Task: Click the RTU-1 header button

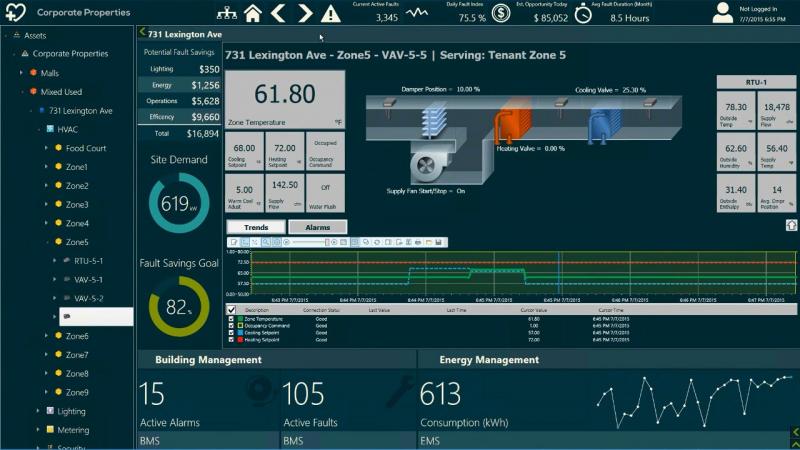Action: tap(756, 82)
